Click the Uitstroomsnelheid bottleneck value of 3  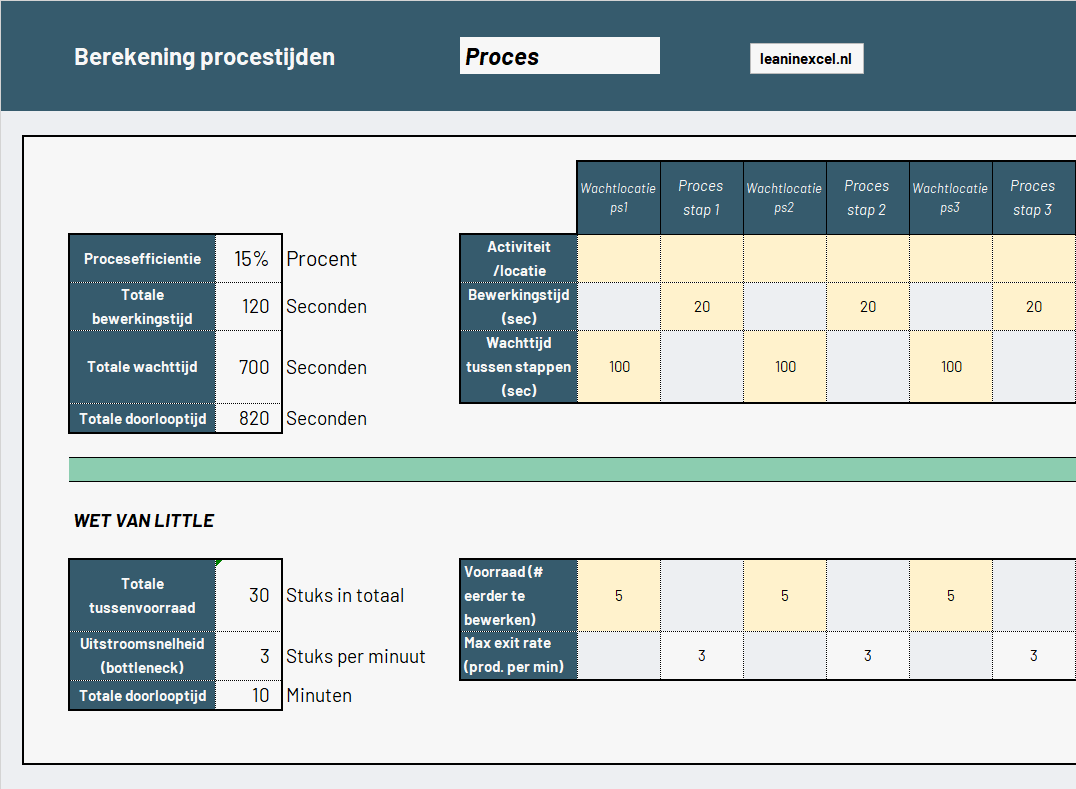coord(249,656)
